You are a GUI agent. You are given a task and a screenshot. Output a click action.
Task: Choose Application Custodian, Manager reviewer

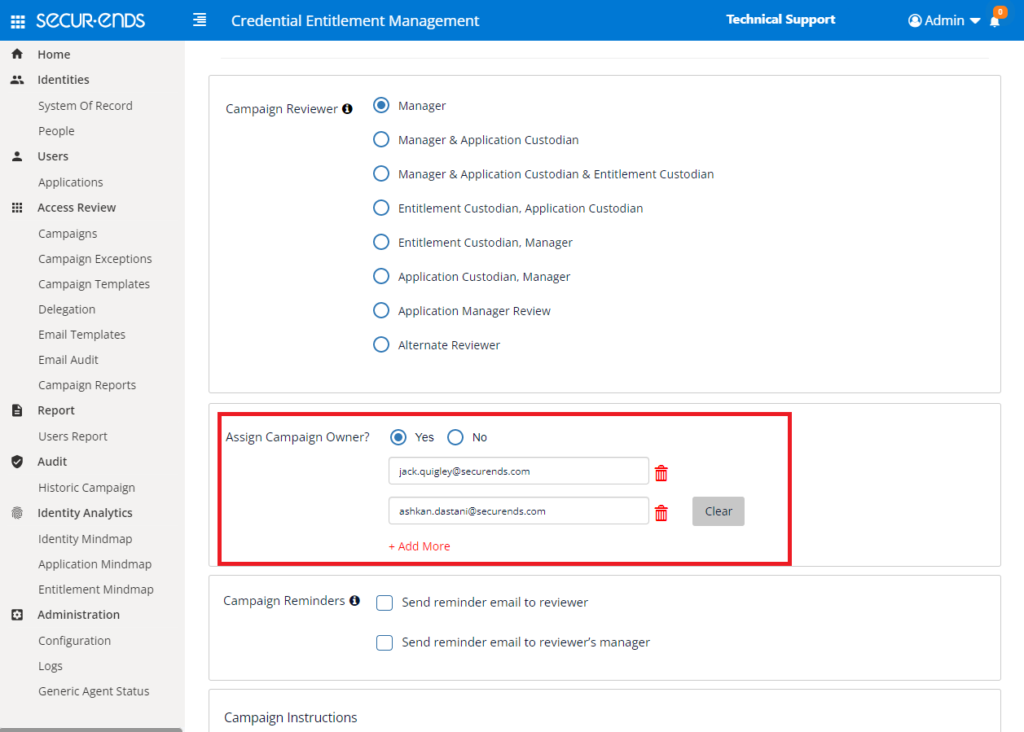(x=381, y=276)
